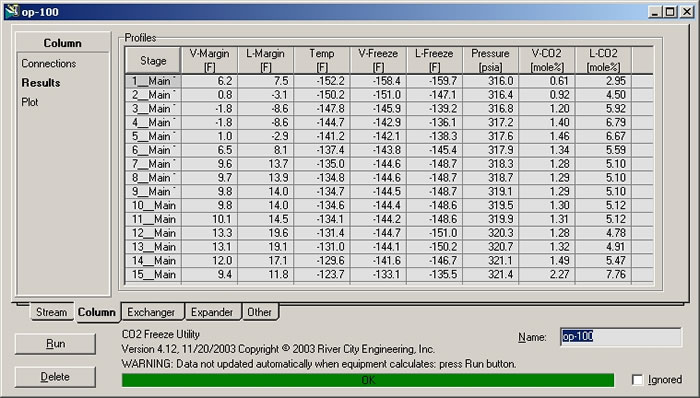Click the op-100 window title icon
This screenshot has width=700, height=398.
tap(12, 11)
